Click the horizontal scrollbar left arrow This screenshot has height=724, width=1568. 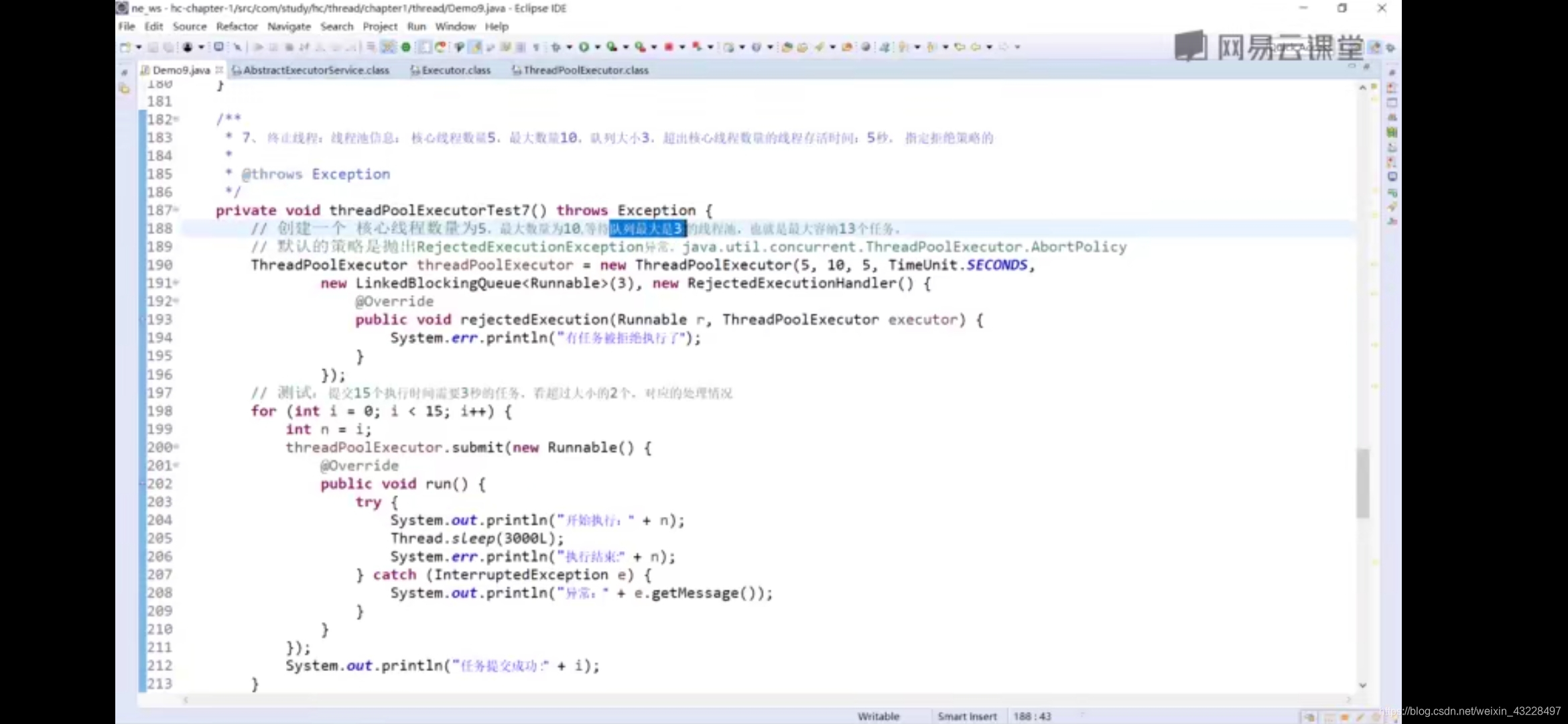186,700
